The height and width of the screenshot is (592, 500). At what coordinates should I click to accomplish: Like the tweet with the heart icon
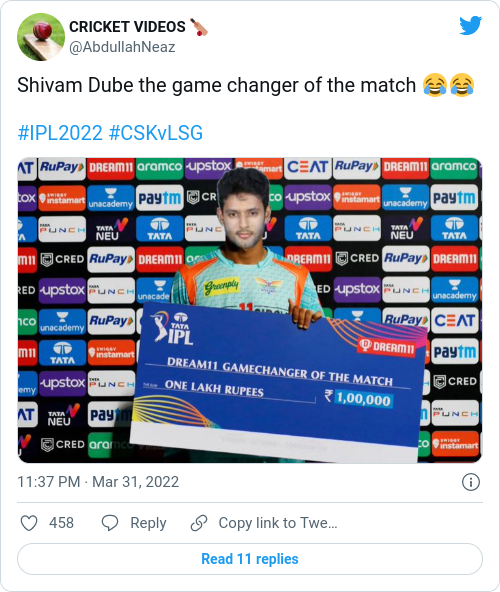click(29, 523)
